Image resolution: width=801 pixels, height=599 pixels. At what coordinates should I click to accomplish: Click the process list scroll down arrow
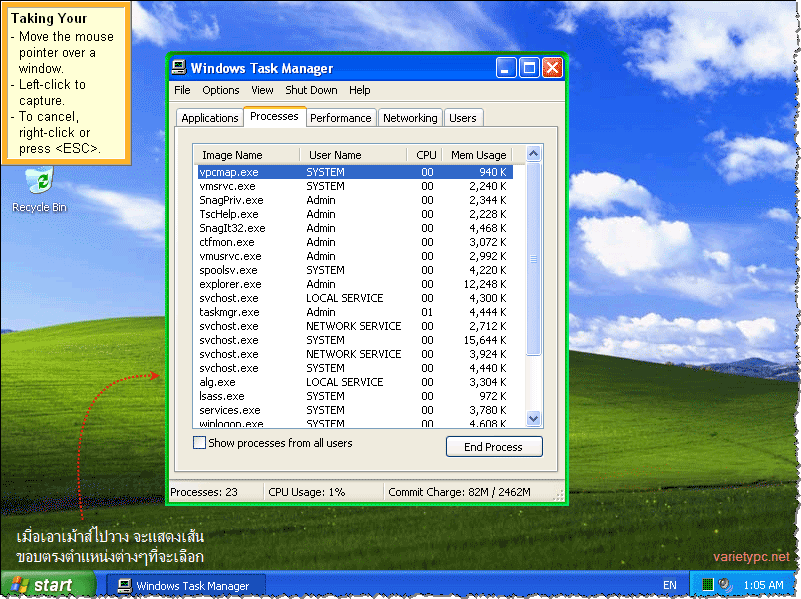tap(533, 419)
